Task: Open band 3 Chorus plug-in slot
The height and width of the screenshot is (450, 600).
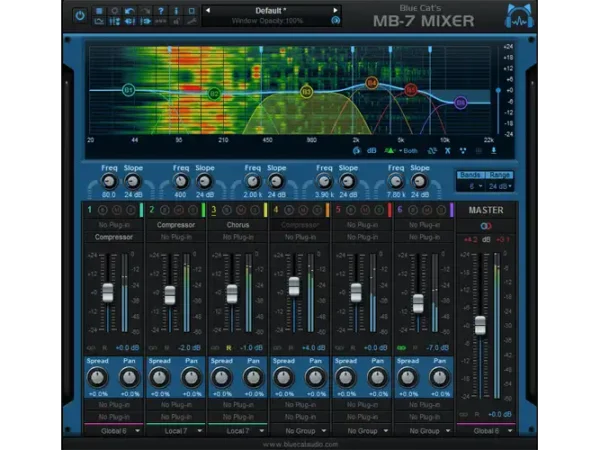Action: [x=238, y=225]
